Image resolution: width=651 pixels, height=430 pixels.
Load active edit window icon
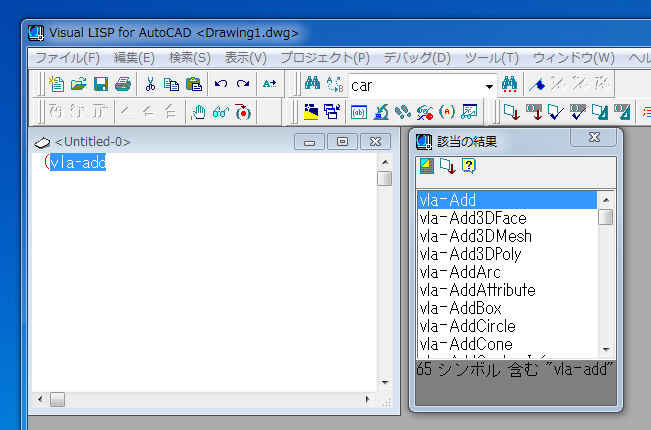pos(512,112)
